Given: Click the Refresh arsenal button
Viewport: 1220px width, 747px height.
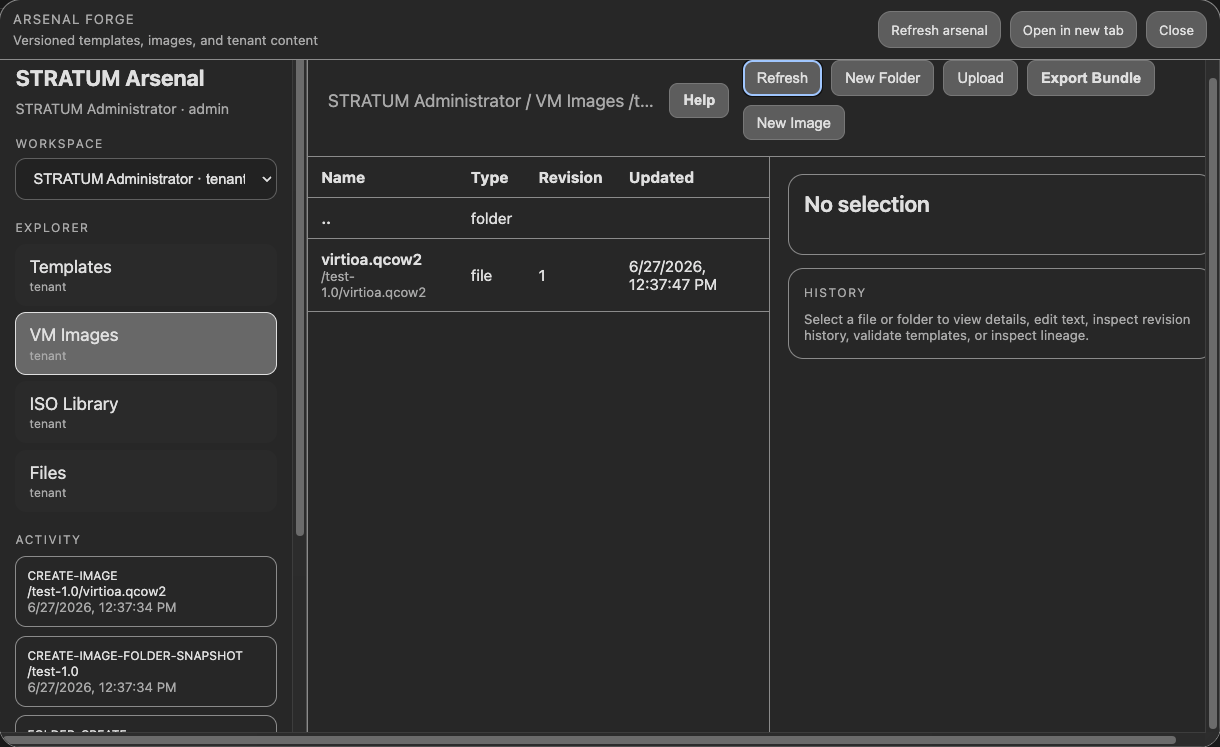Looking at the screenshot, I should coord(939,30).
